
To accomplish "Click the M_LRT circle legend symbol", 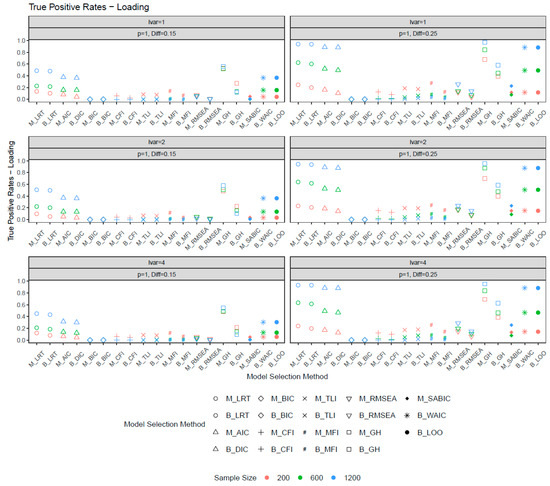I will (216, 399).
